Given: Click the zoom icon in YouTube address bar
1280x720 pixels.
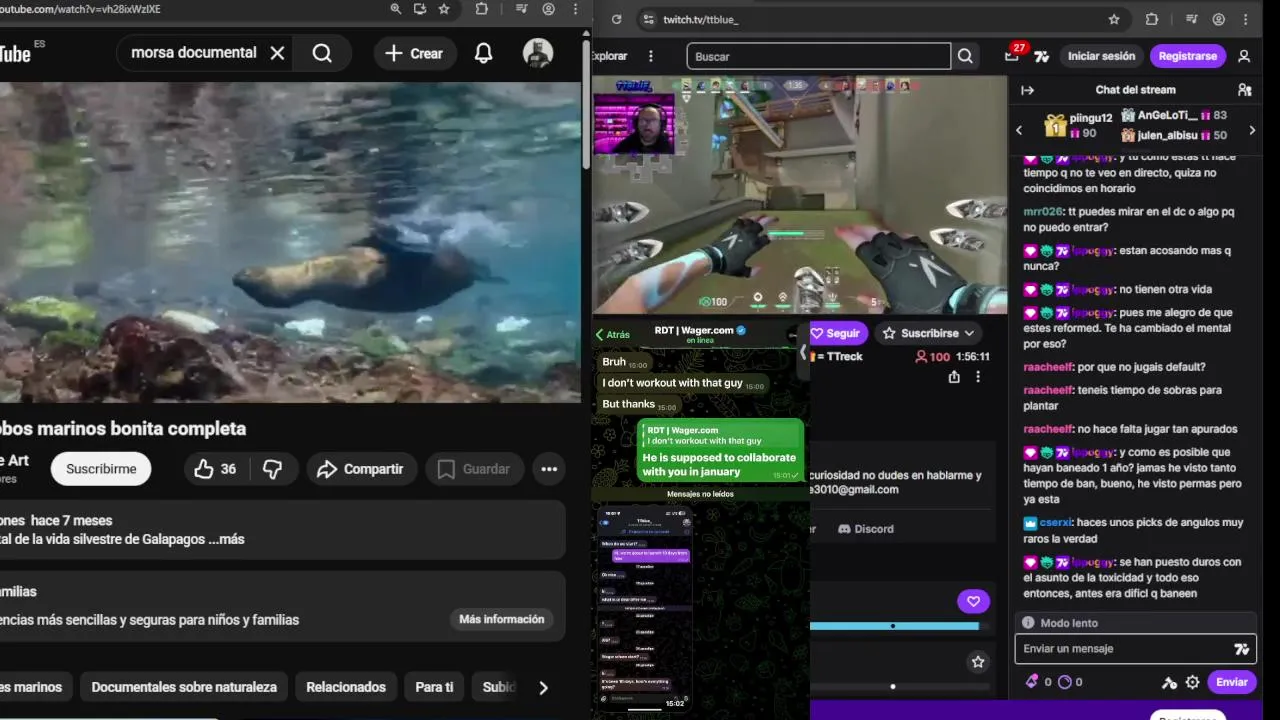Looking at the screenshot, I should [x=396, y=9].
